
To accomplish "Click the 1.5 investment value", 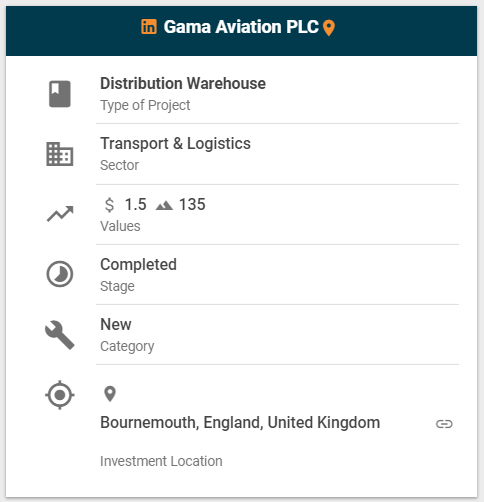I will click(x=135, y=204).
